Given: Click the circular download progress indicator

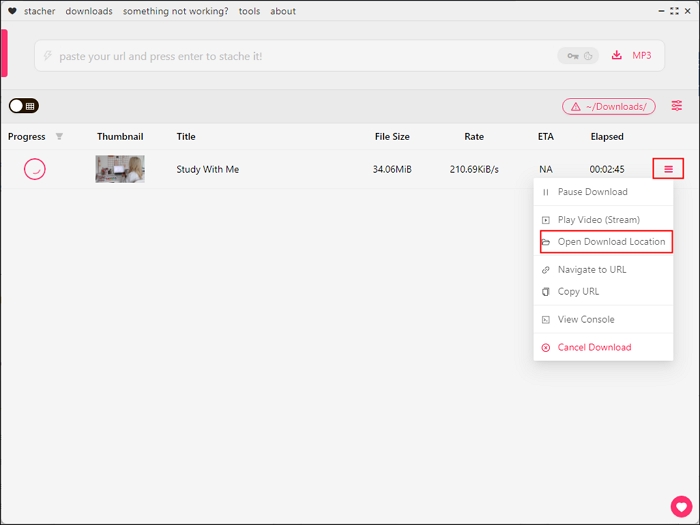Looking at the screenshot, I should click(x=34, y=169).
